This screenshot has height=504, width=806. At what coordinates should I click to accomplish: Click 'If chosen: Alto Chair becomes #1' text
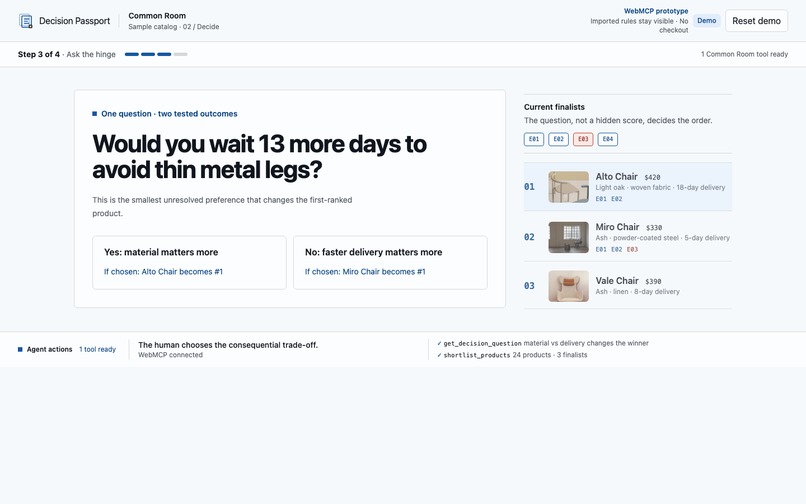click(x=163, y=272)
